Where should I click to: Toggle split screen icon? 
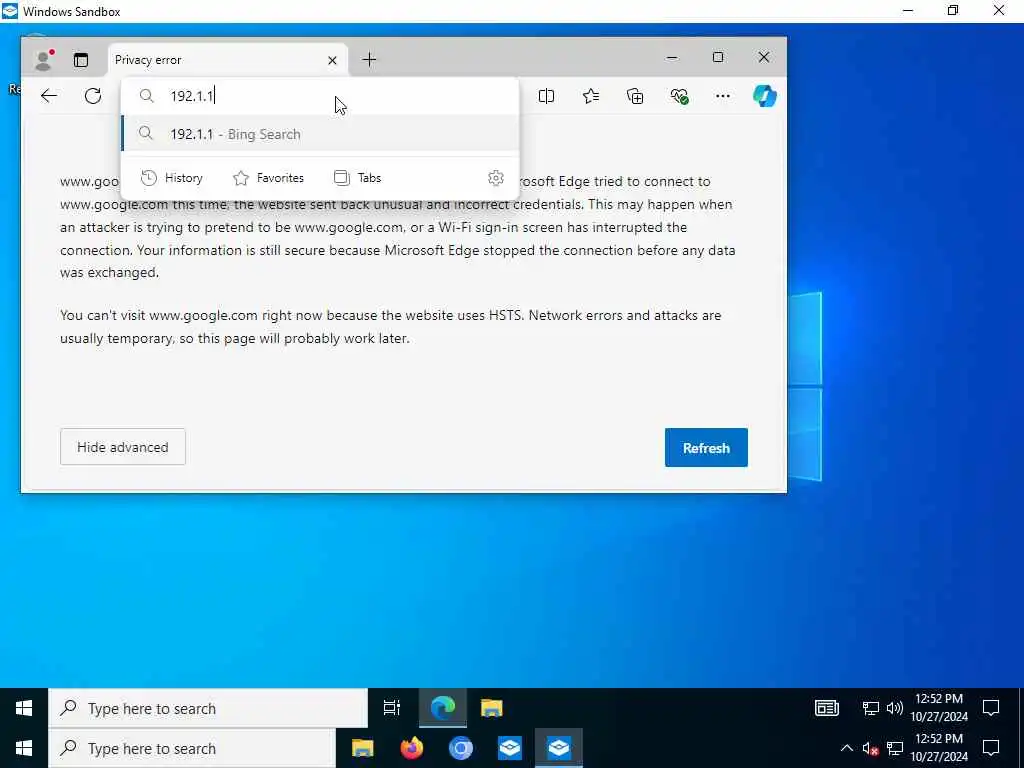coord(547,97)
